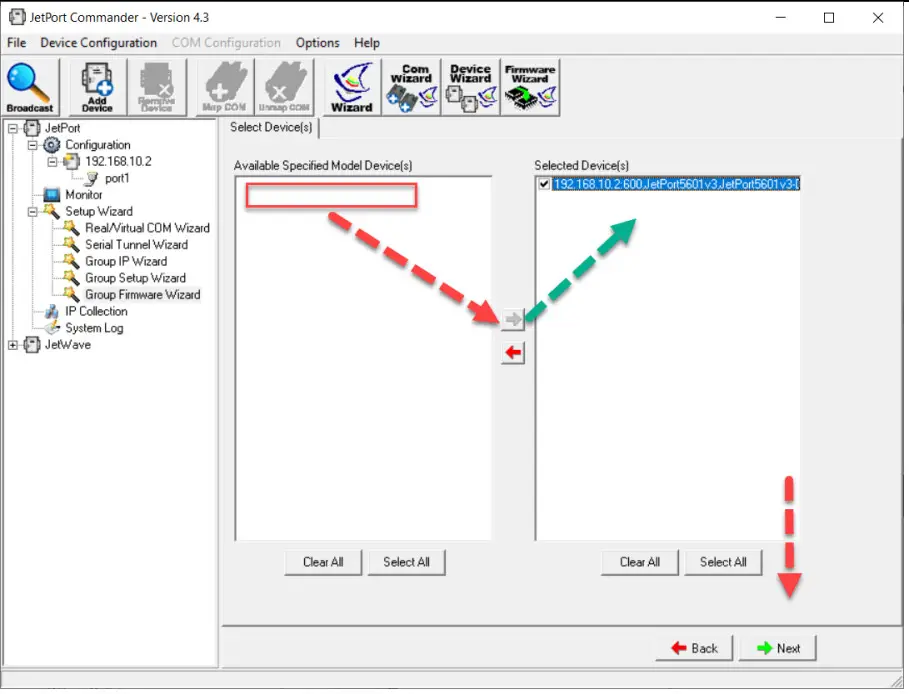Select Group IP Wizard in tree
Screen dimensions: 909x694
click(x=126, y=261)
